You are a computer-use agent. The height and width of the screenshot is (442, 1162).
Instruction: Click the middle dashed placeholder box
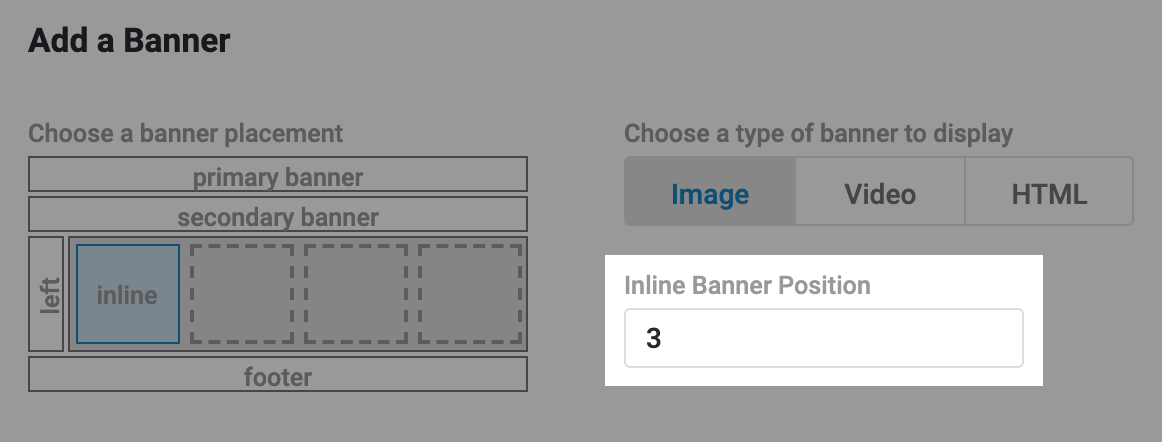coord(356,294)
